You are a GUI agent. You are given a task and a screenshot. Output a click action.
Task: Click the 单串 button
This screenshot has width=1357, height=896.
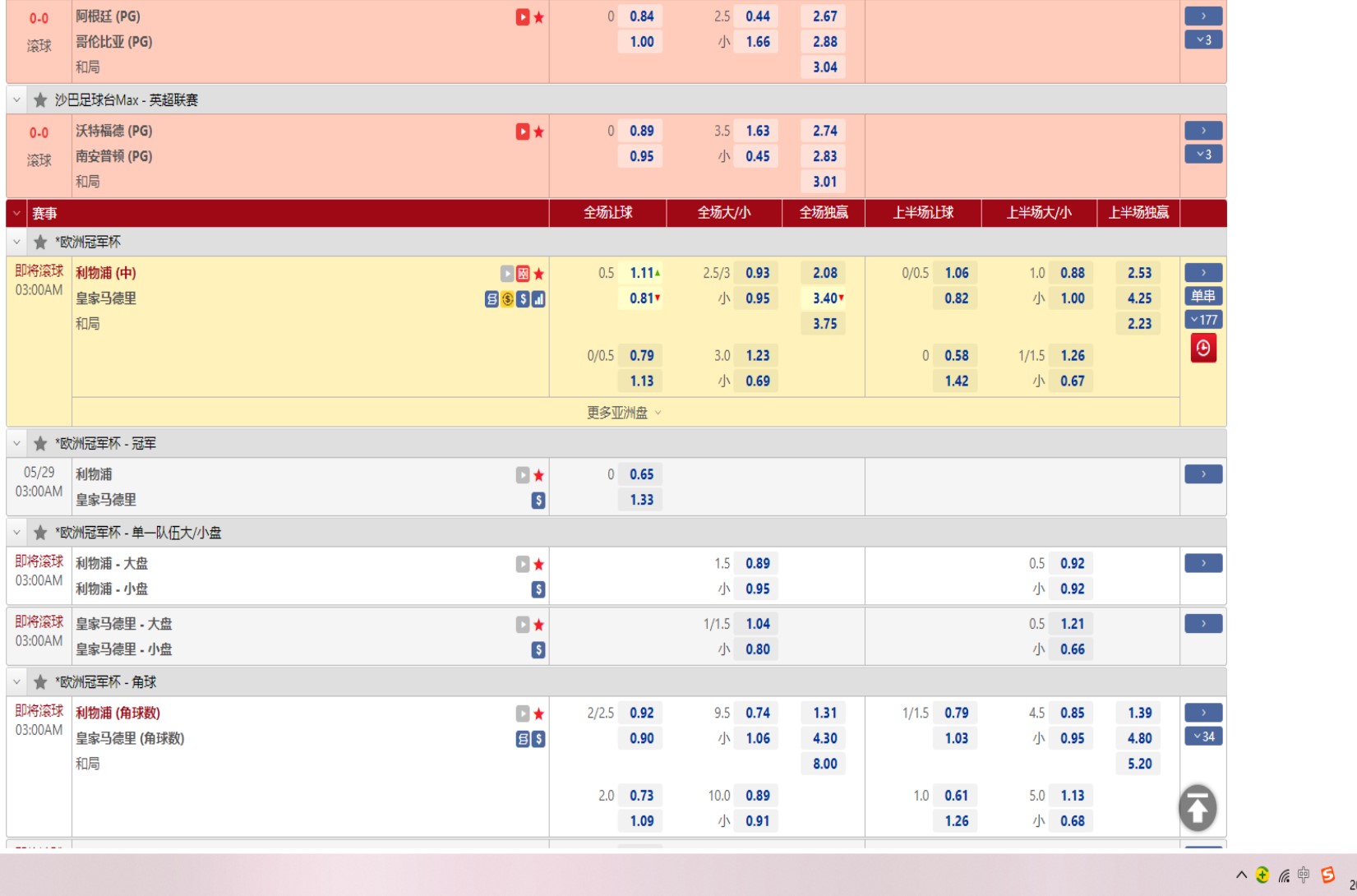point(1203,296)
